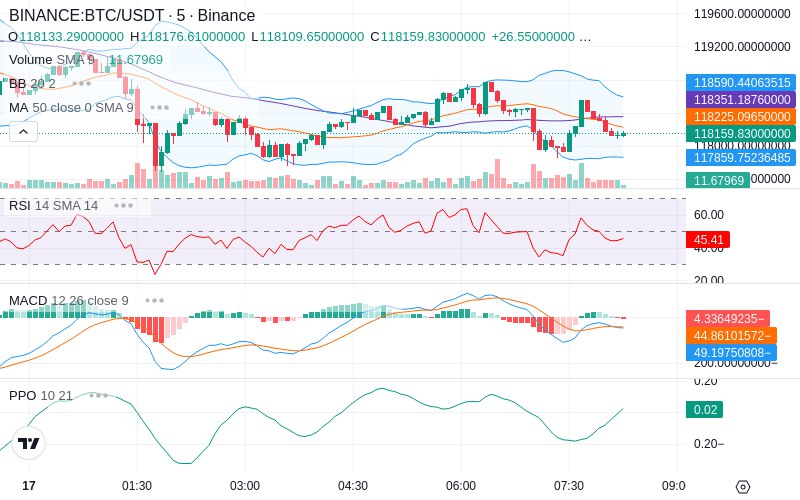
Task: Open more options for MACD indicator
Action: (x=155, y=301)
